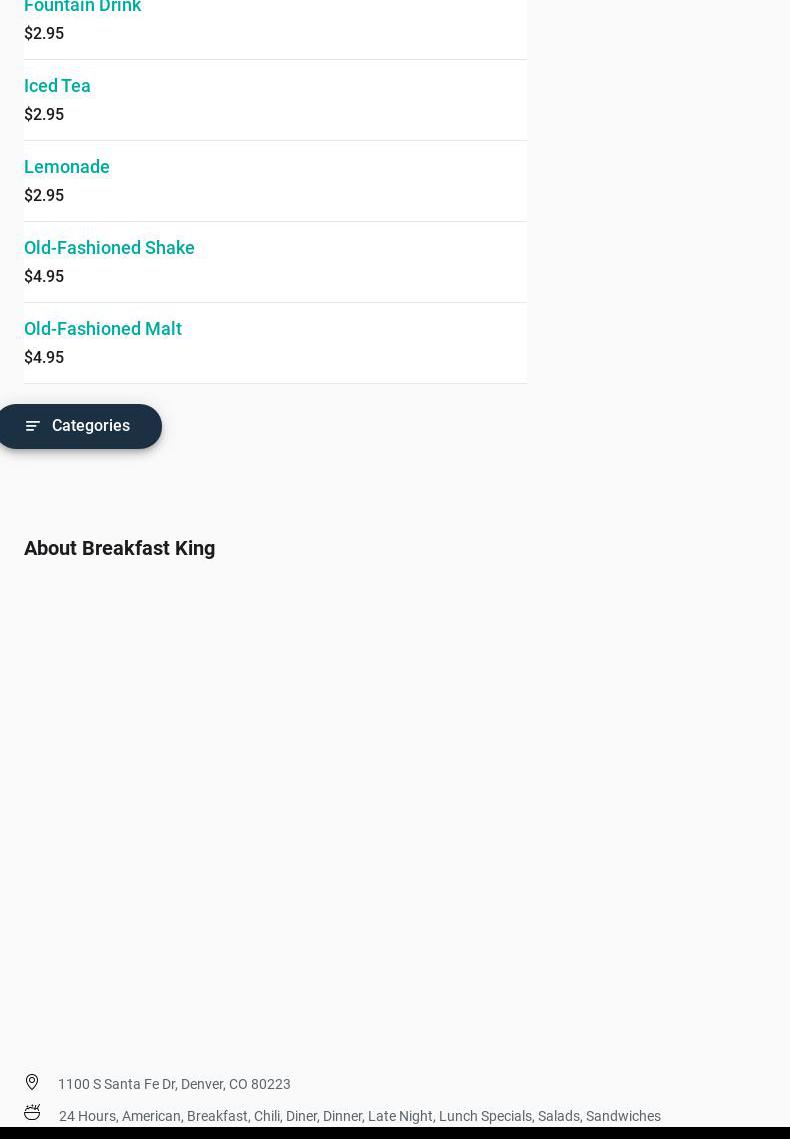Image resolution: width=790 pixels, height=1139 pixels.
Task: Click the Fountain Drink $2.95 price
Action: click(x=44, y=34)
